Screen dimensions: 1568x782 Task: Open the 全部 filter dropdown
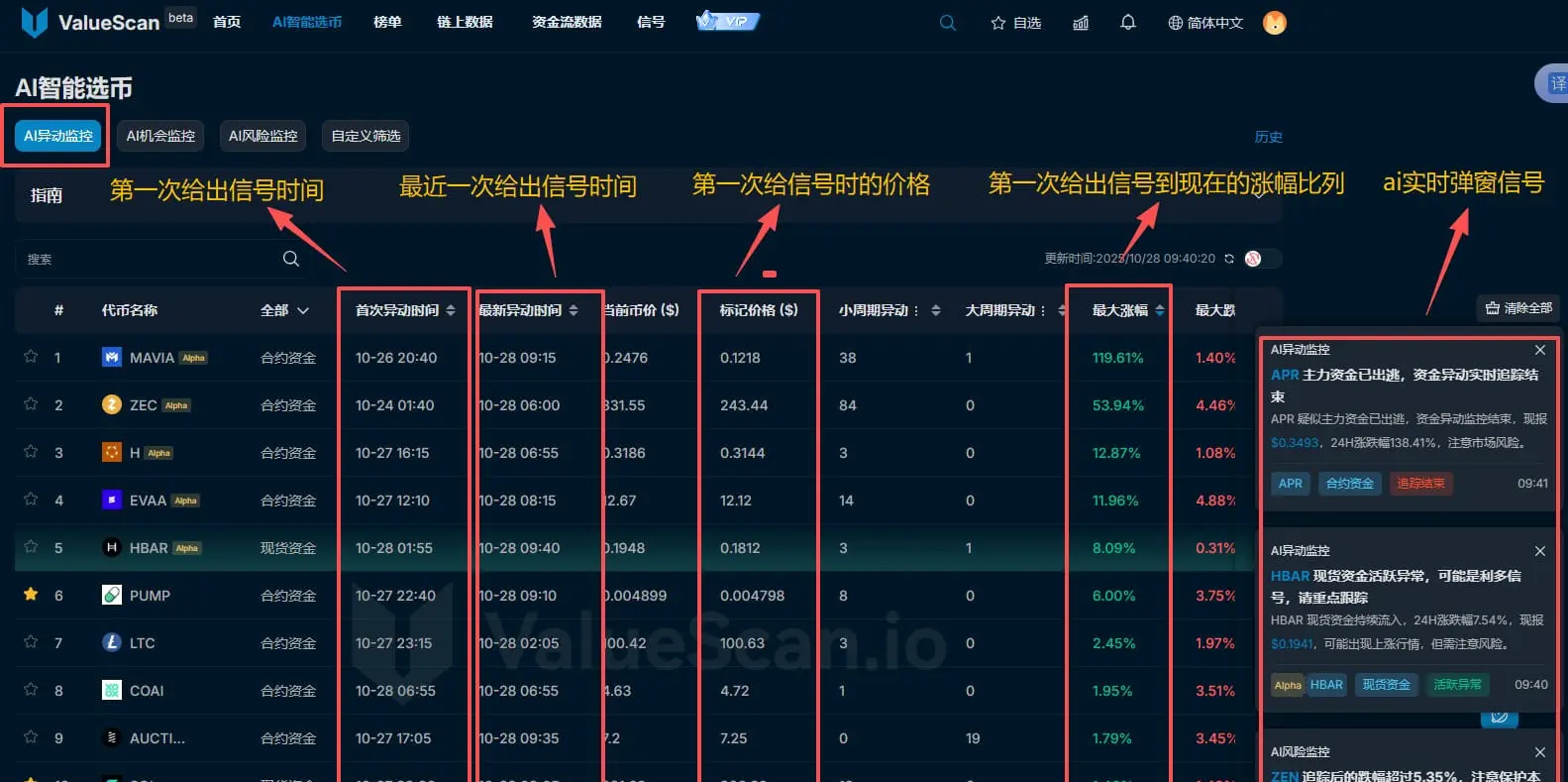tap(284, 310)
